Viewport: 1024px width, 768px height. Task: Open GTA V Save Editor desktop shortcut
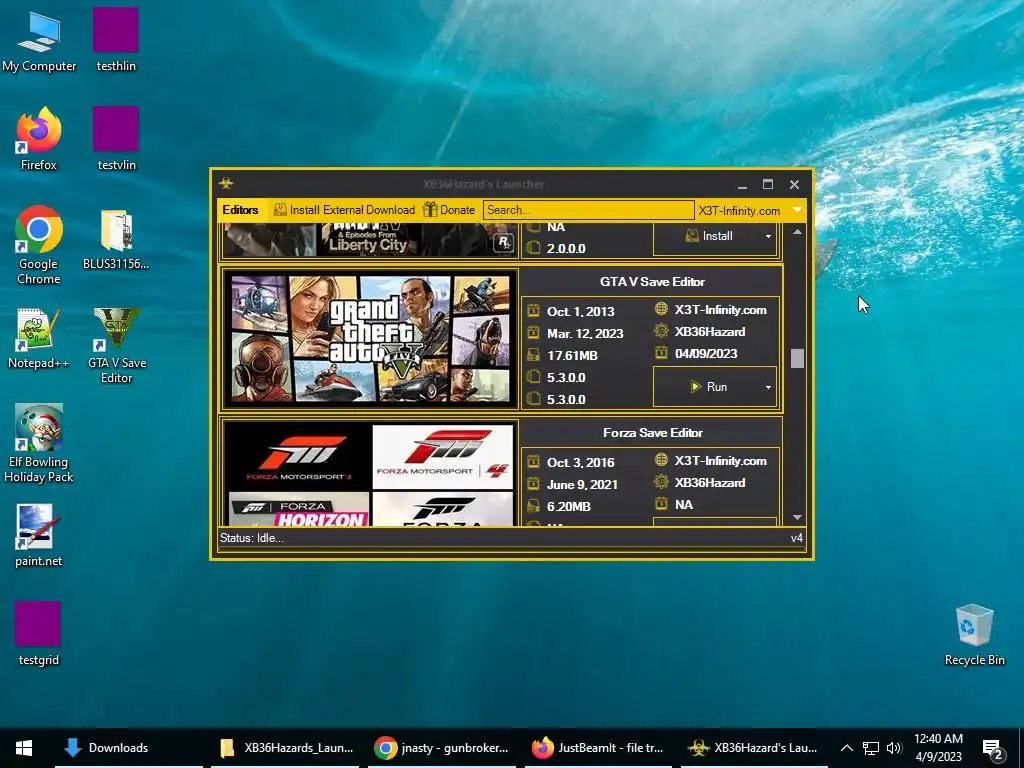[116, 345]
